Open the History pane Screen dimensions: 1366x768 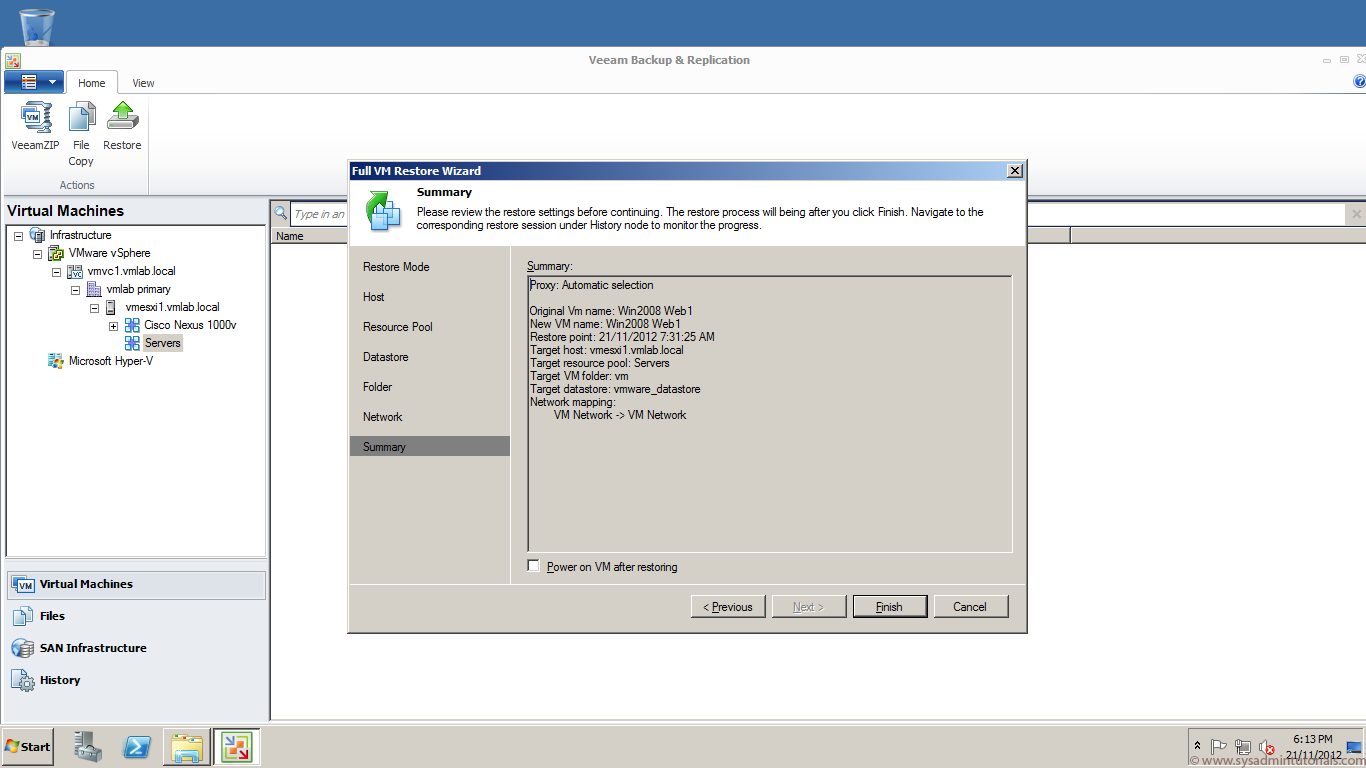pyautogui.click(x=59, y=680)
